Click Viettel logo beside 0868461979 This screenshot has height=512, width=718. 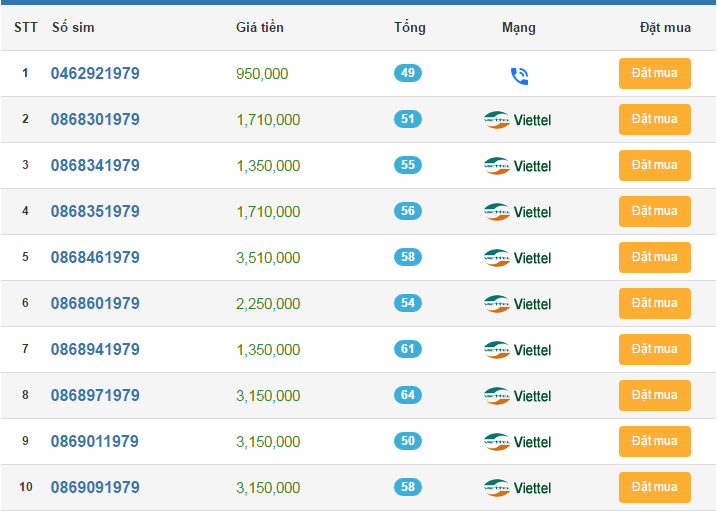517,258
